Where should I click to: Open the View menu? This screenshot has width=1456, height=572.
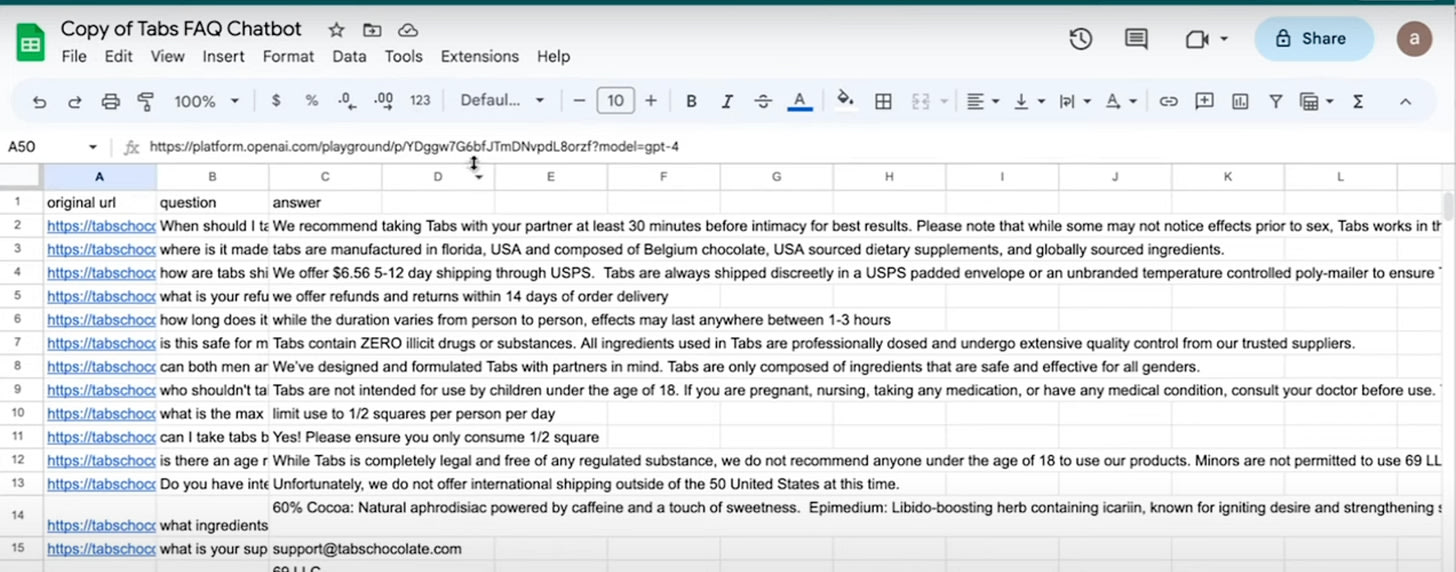click(167, 57)
